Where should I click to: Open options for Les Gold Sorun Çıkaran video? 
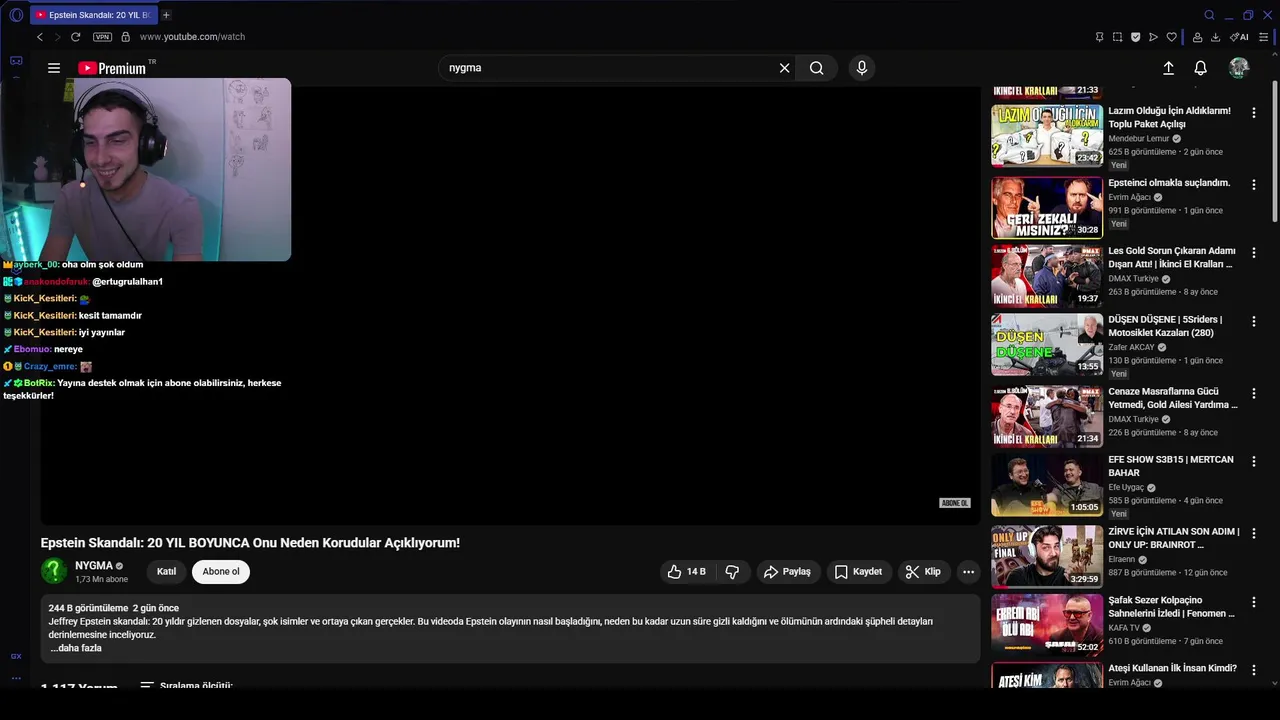point(1254,253)
